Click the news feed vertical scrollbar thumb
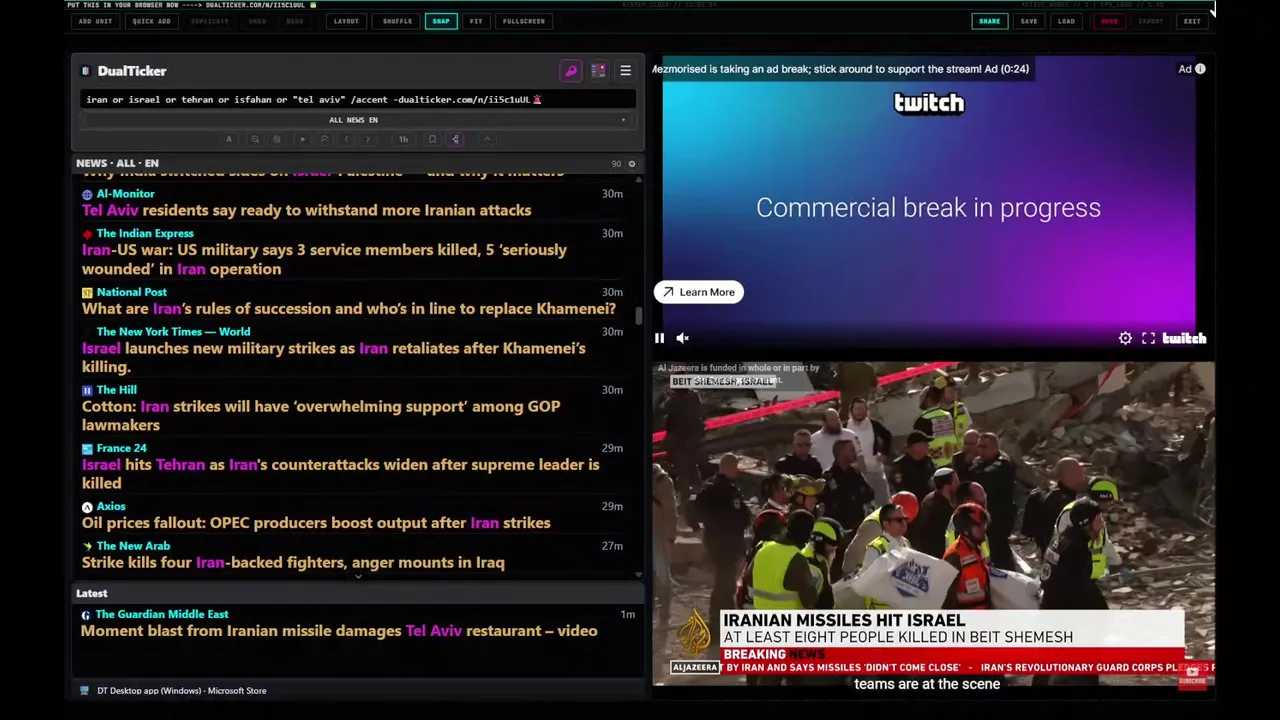 [638, 316]
